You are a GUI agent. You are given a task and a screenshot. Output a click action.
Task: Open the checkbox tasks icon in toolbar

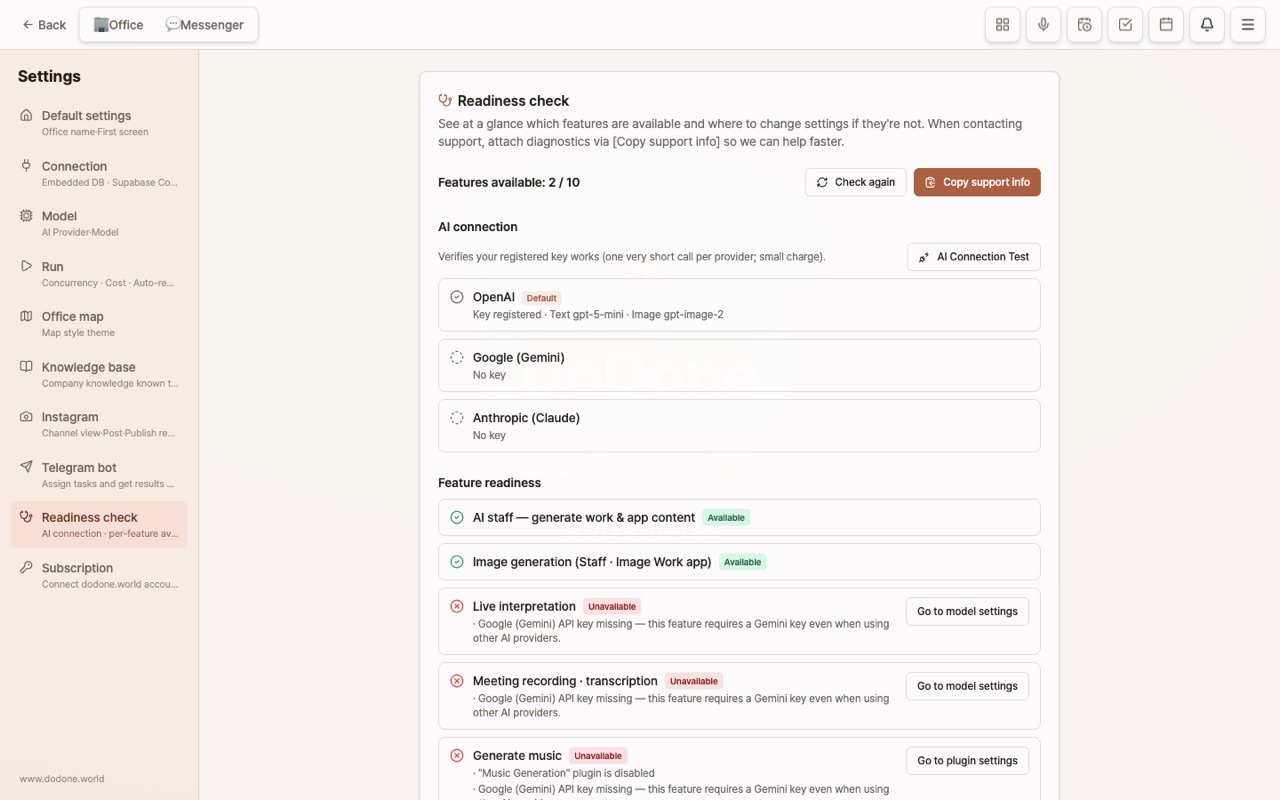tap(1125, 25)
